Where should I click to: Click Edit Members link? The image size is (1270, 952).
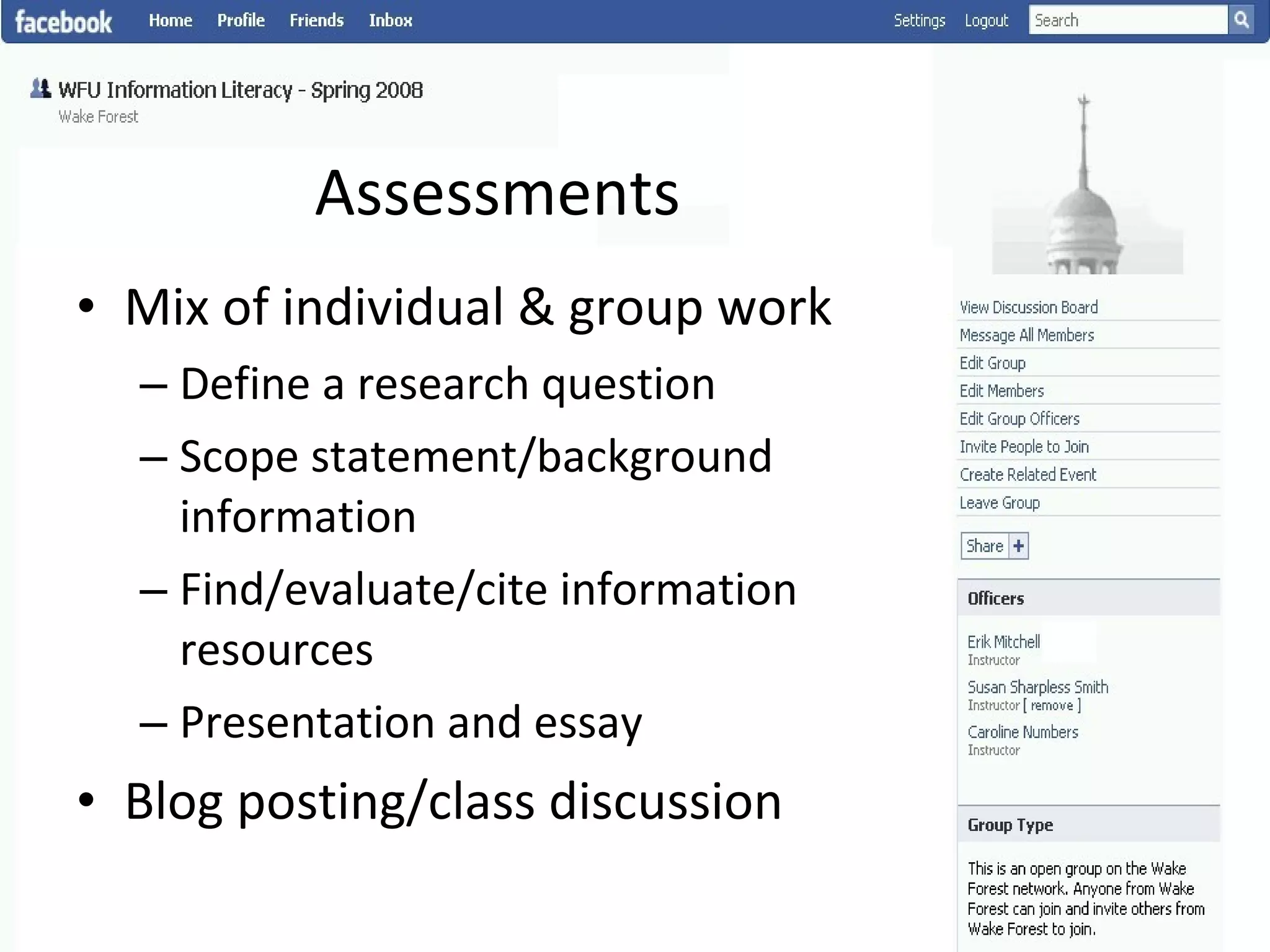coord(1002,391)
